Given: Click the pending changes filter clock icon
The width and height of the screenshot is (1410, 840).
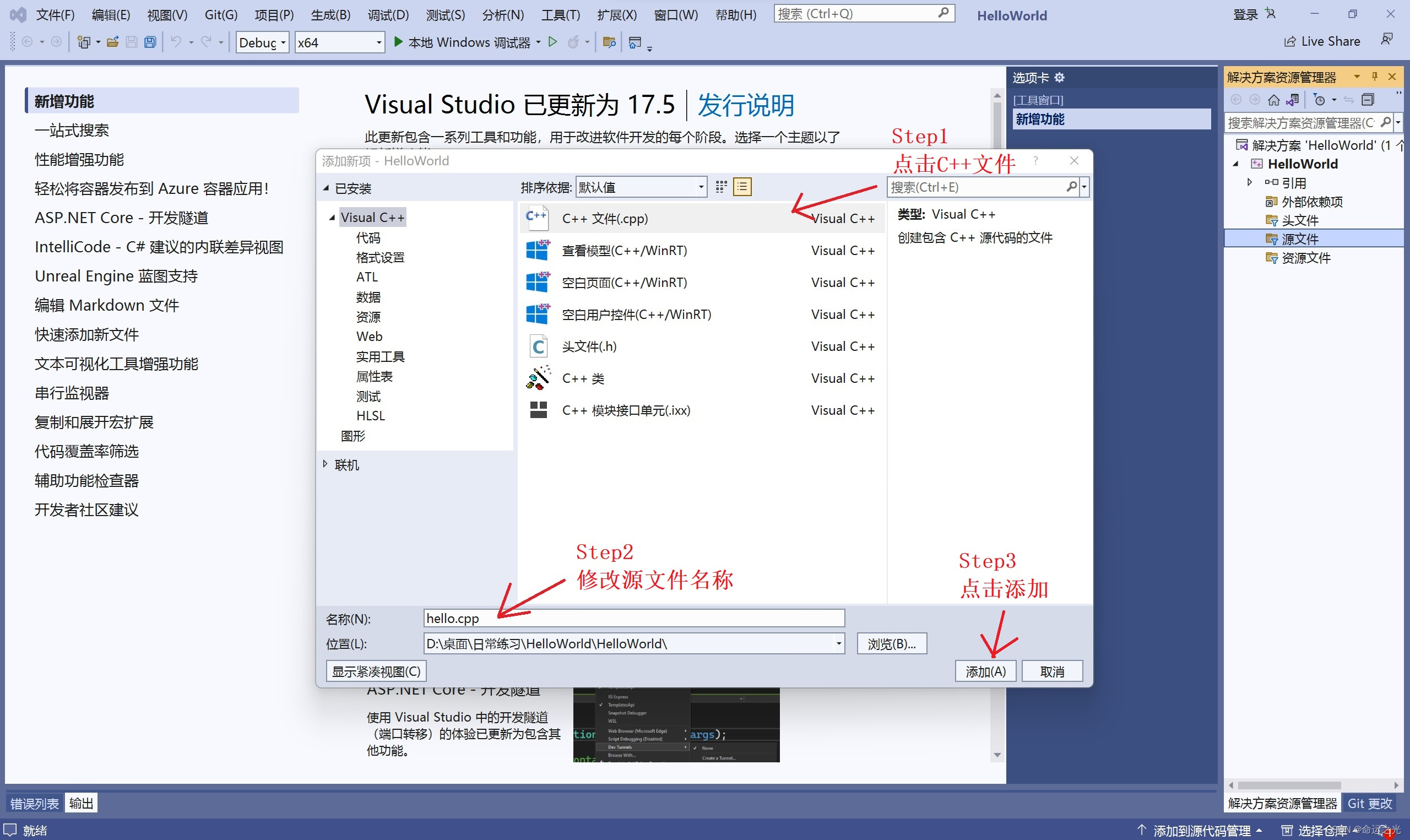Looking at the screenshot, I should pyautogui.click(x=1320, y=100).
